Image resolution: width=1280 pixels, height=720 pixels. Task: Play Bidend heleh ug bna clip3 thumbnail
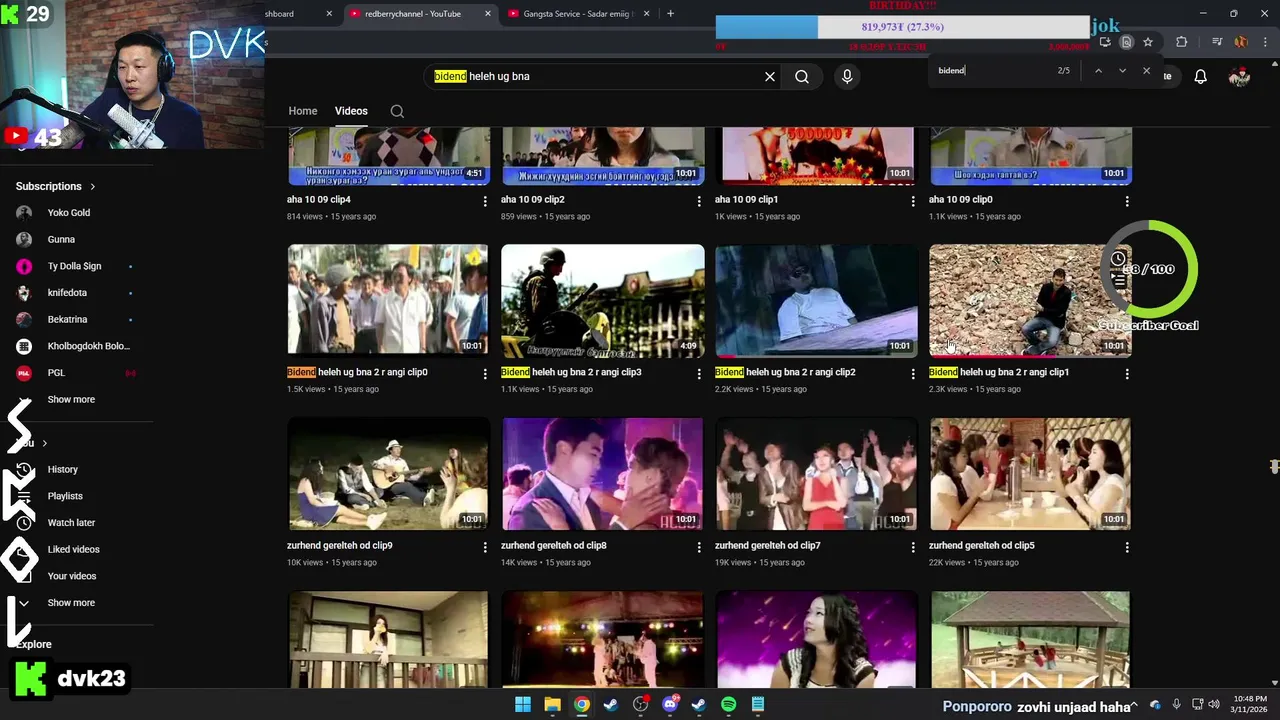(603, 300)
